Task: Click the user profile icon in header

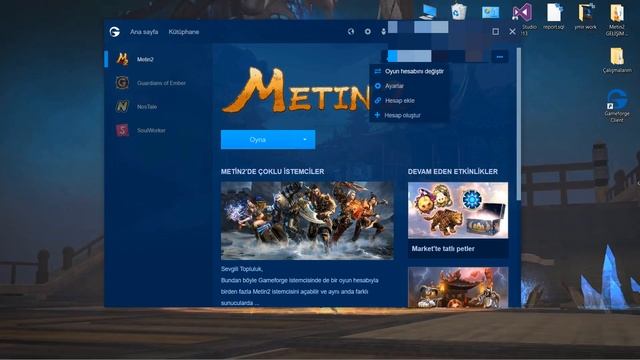Action: click(384, 31)
